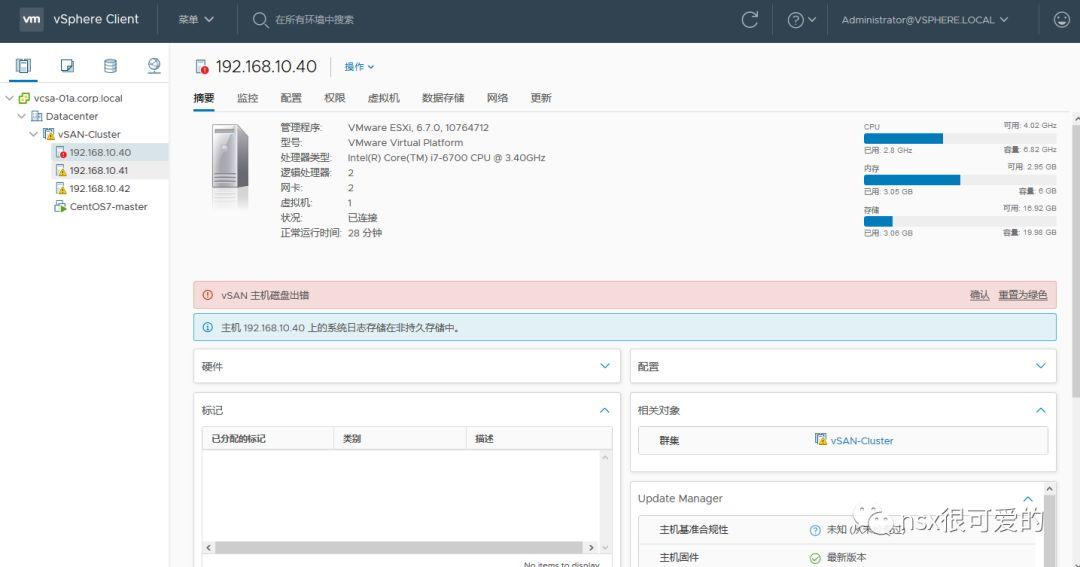Collapse the Datacenter tree node

pyautogui.click(x=21, y=116)
